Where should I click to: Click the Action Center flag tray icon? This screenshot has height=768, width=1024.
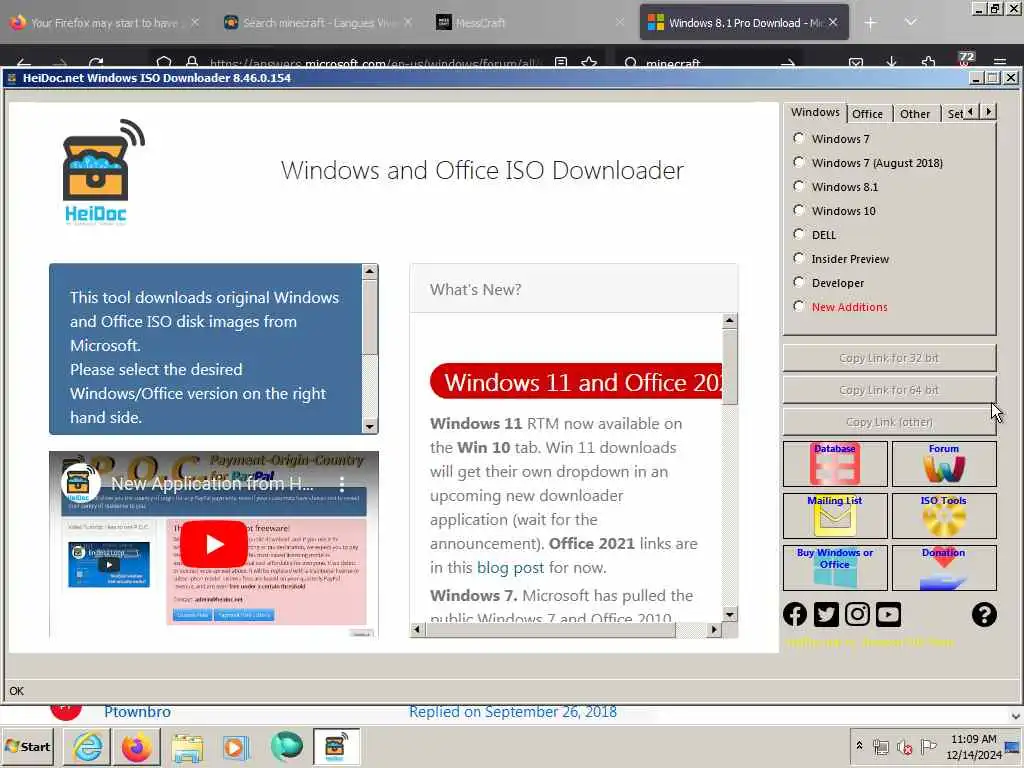point(928,746)
